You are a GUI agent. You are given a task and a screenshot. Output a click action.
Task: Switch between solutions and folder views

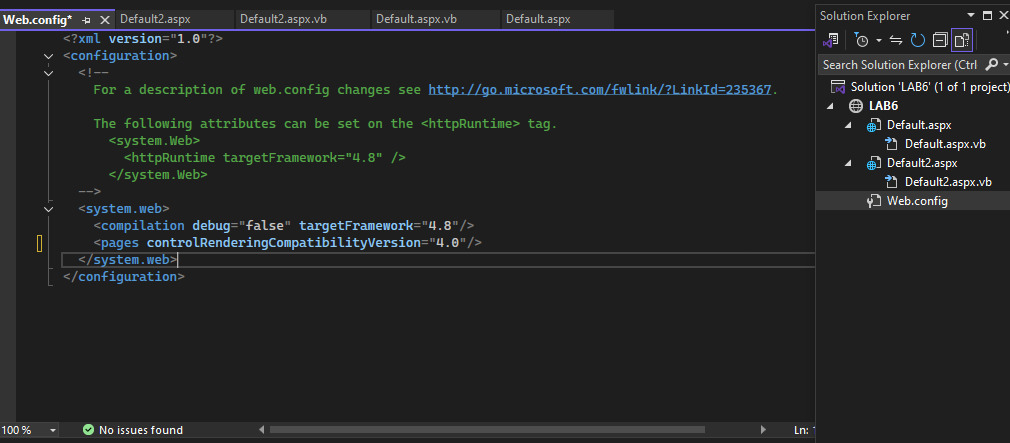pyautogui.click(x=830, y=41)
